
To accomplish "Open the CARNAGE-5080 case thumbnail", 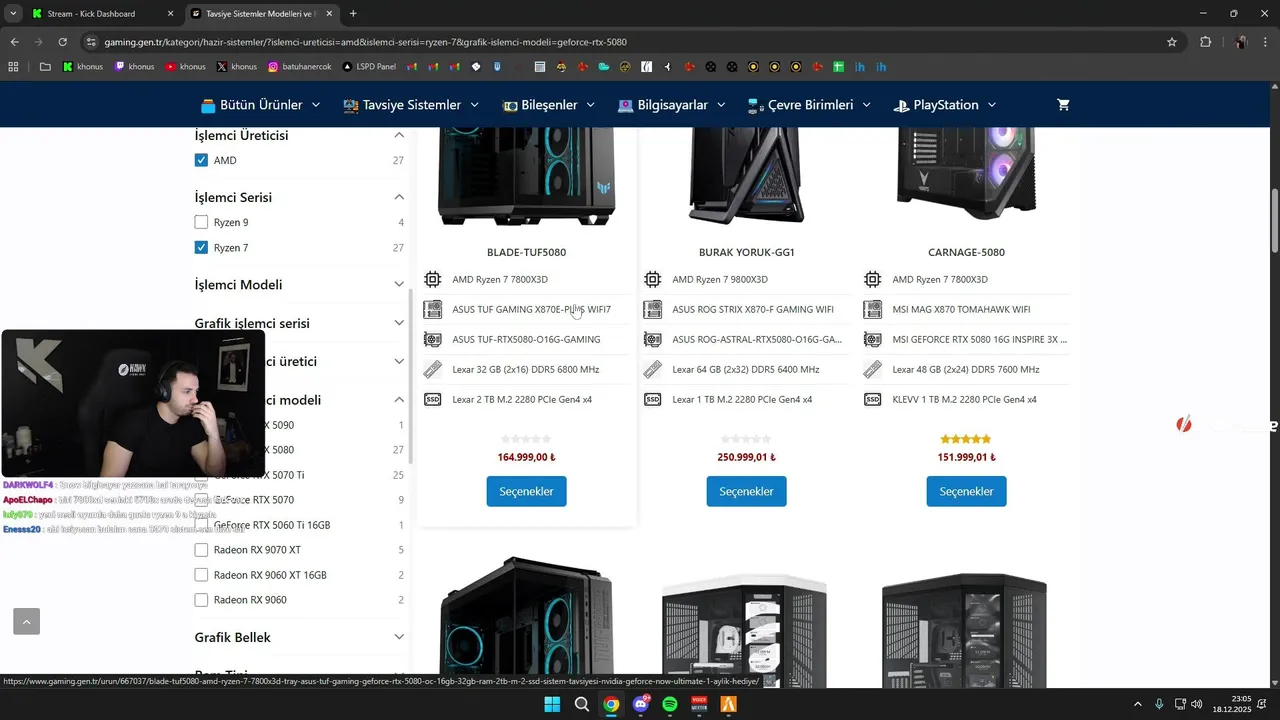I will pos(966,175).
